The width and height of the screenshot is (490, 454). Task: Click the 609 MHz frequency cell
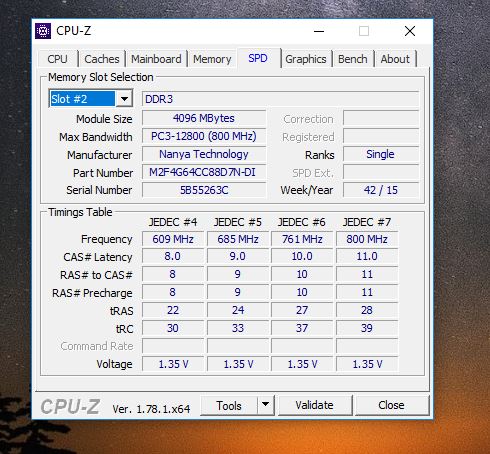pos(173,239)
